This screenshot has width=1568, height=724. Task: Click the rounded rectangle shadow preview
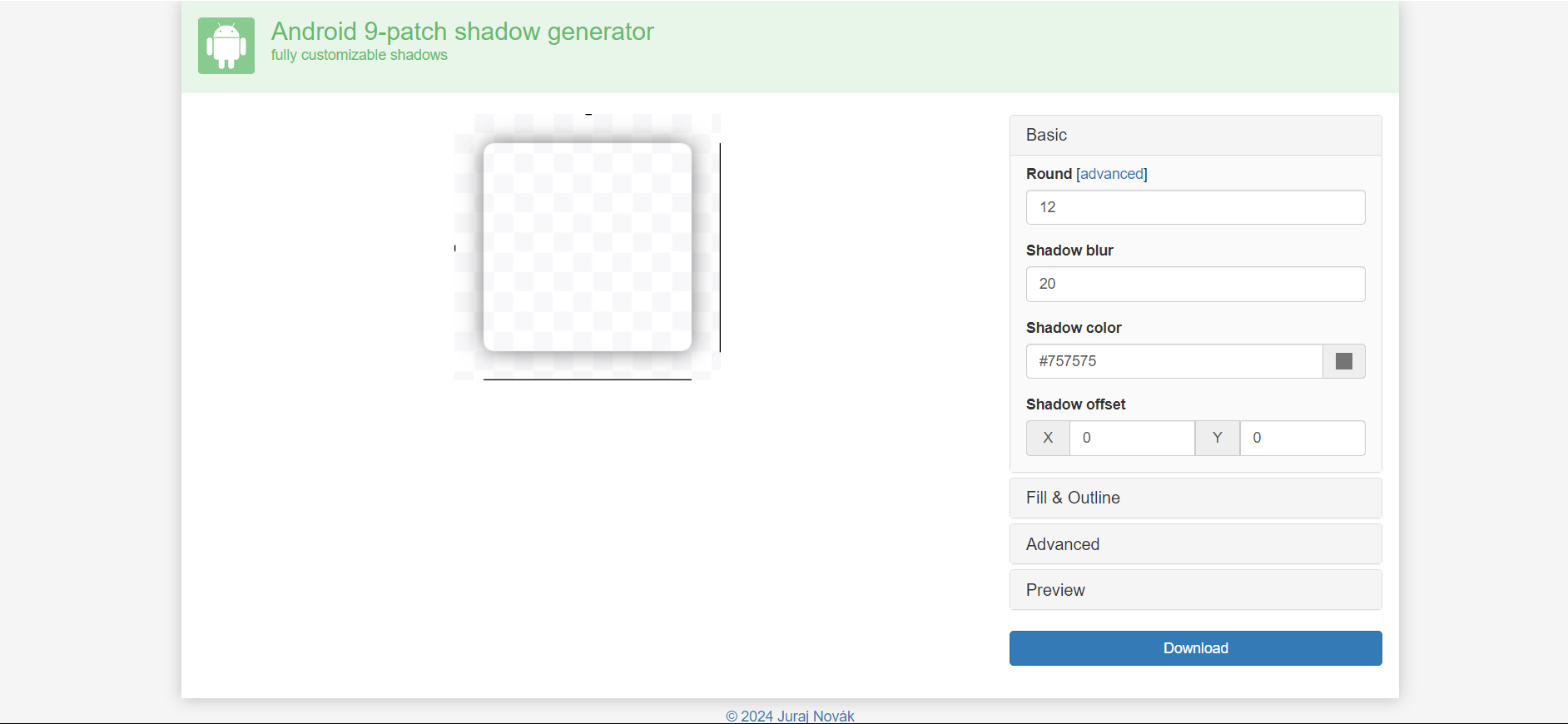coord(588,247)
